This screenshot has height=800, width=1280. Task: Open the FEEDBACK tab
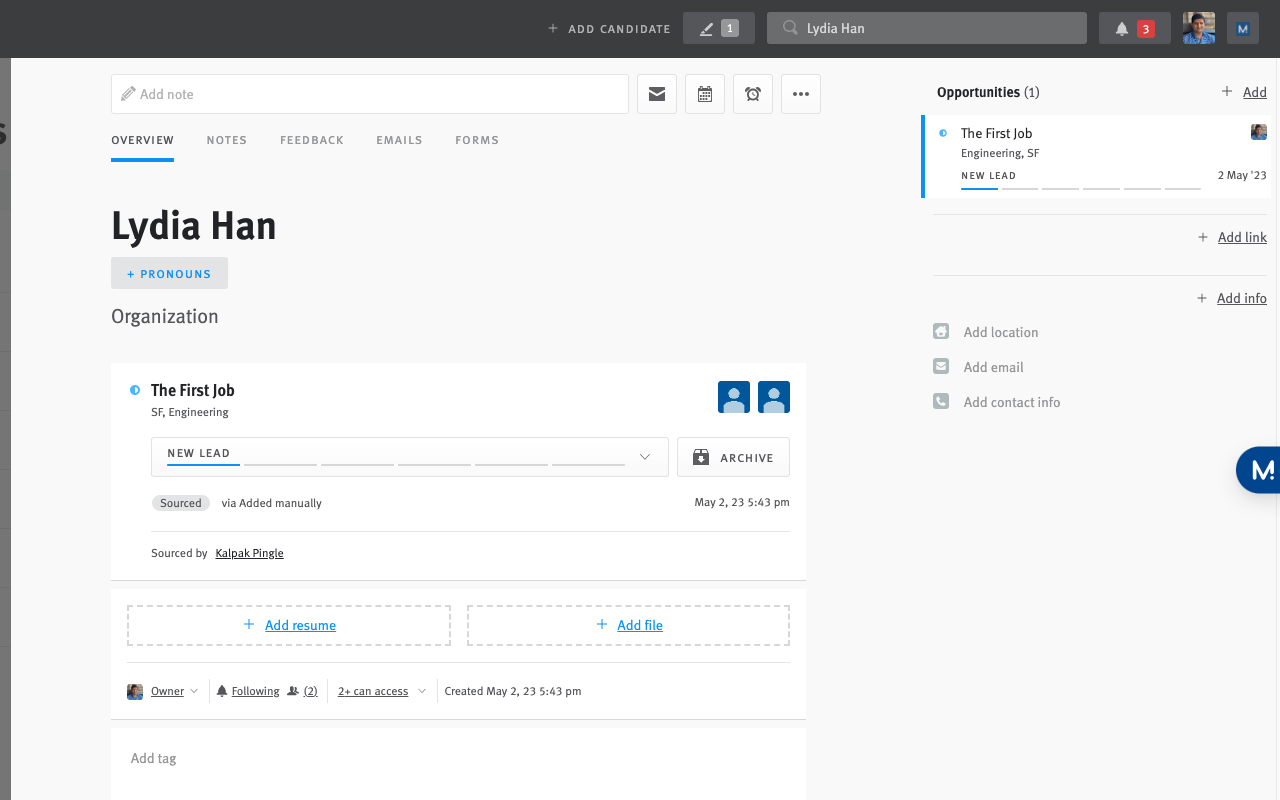[x=311, y=140]
